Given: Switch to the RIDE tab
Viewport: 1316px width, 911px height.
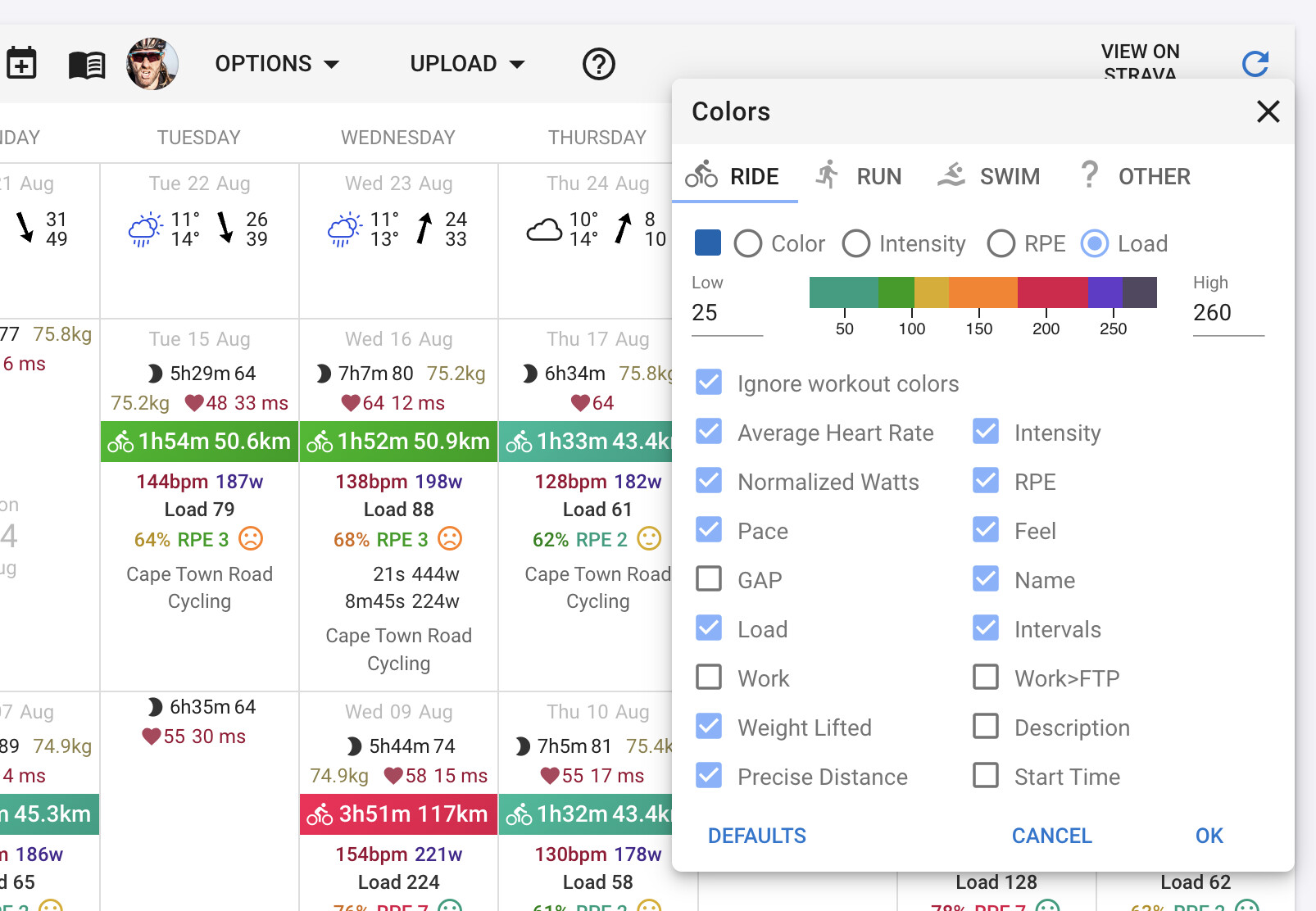Looking at the screenshot, I should (734, 176).
